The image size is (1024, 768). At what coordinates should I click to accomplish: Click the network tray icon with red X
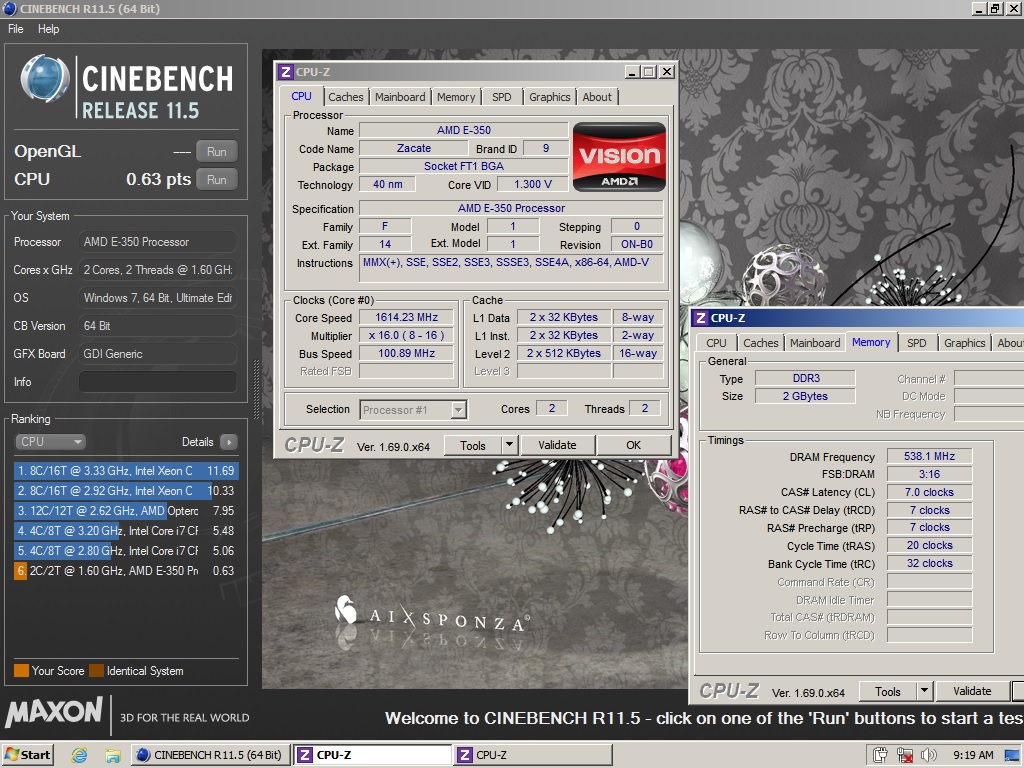(x=904, y=756)
